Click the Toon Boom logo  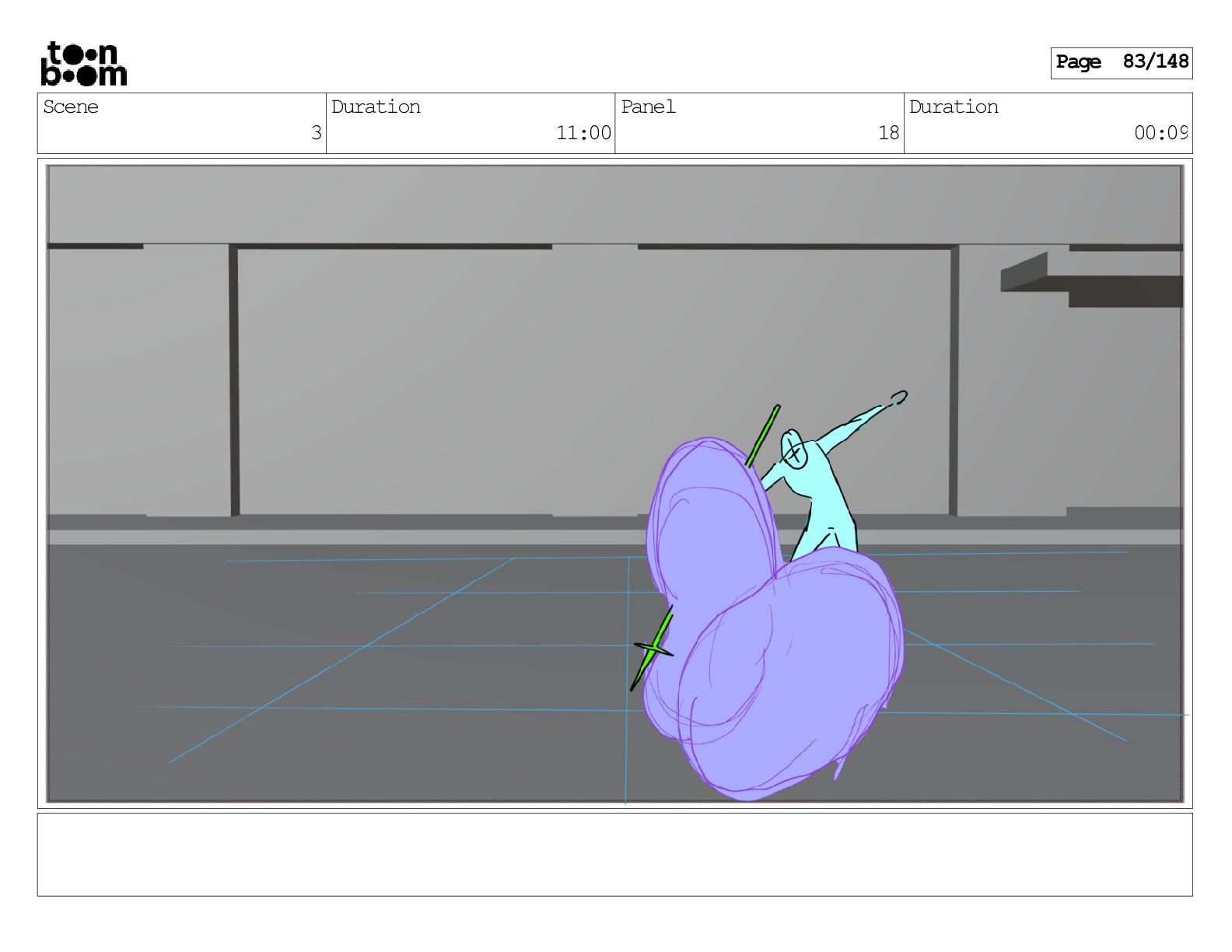point(83,63)
